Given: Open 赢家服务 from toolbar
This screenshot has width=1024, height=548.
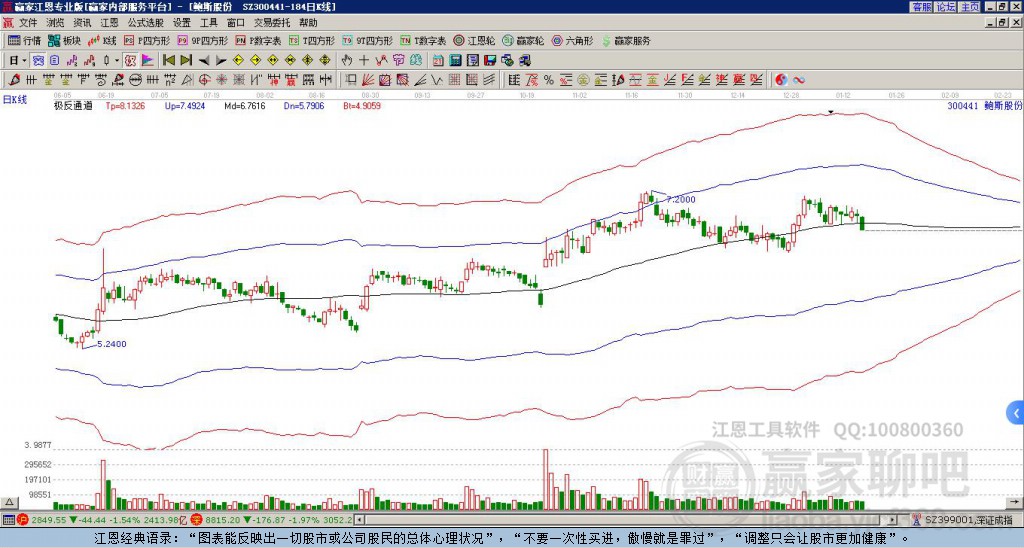Looking at the screenshot, I should [x=626, y=40].
